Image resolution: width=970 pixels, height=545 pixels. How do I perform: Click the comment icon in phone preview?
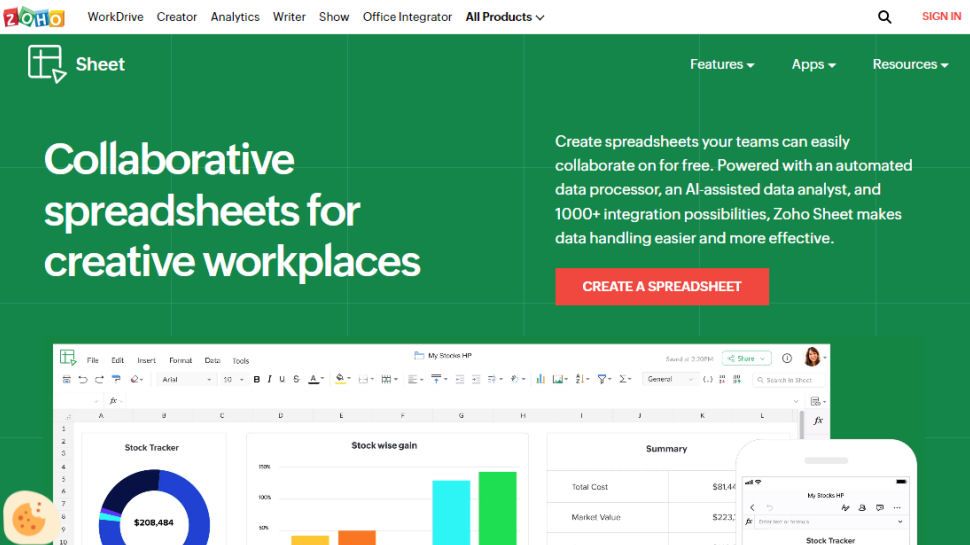(880, 508)
